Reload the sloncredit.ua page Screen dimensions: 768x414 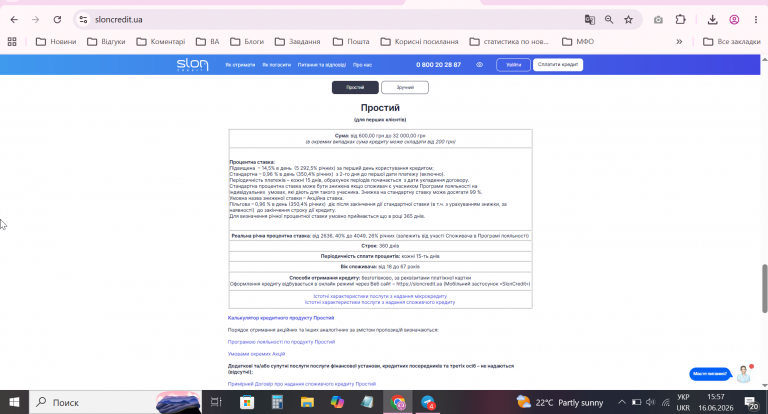pos(57,20)
